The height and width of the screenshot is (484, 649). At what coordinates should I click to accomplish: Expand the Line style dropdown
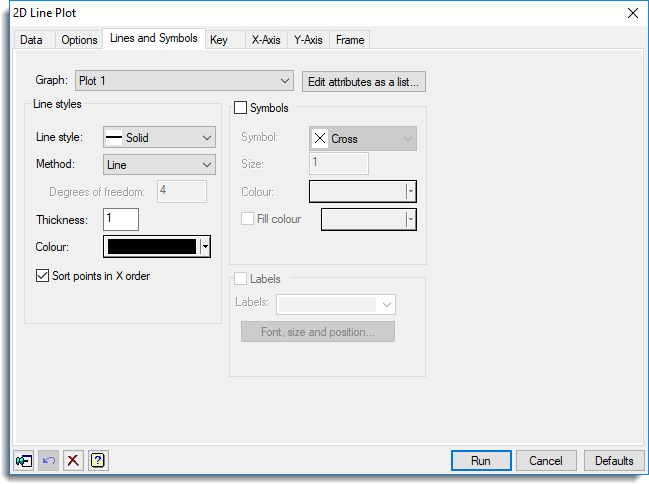(x=160, y=138)
